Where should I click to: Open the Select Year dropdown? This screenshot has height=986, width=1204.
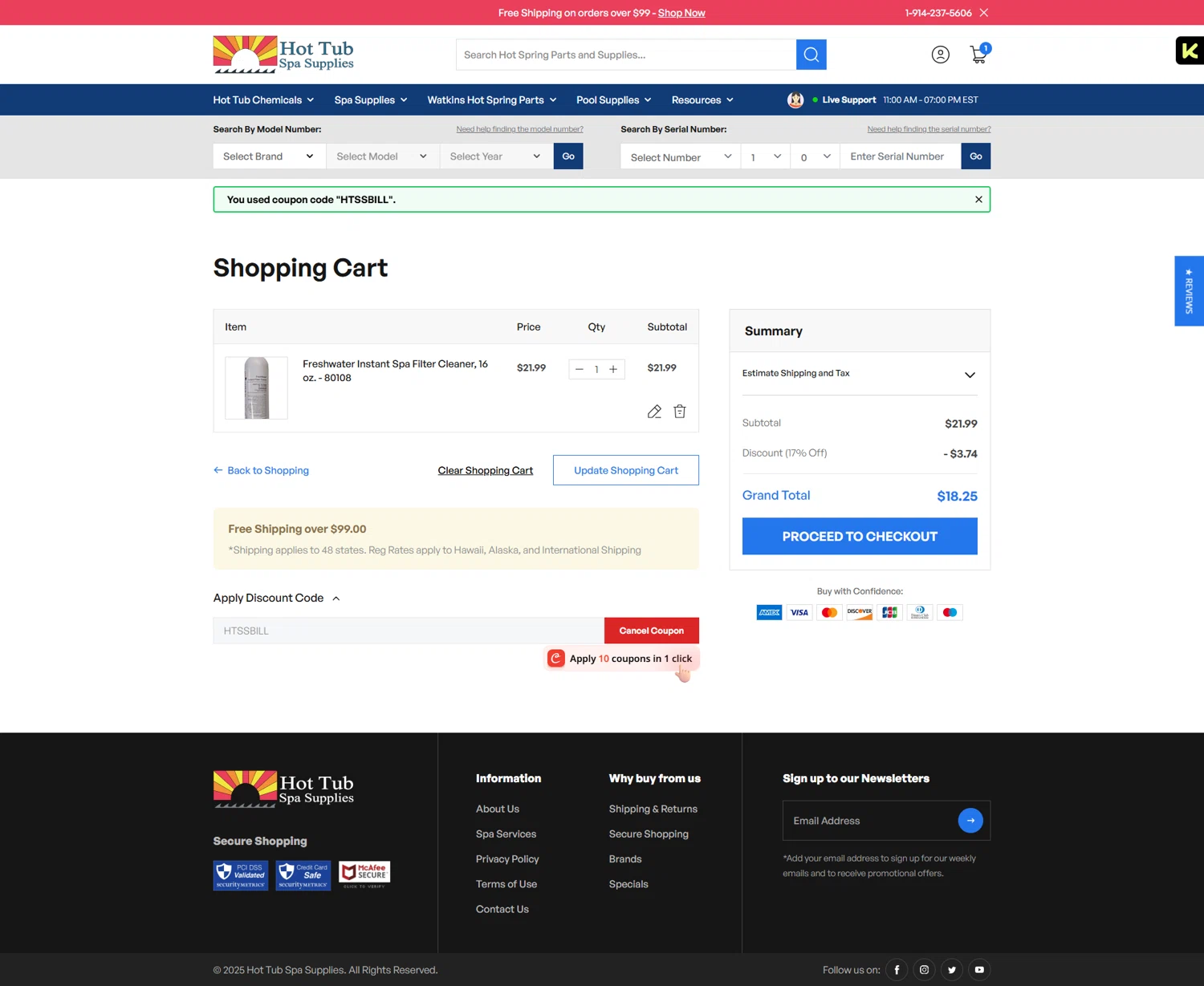click(497, 156)
